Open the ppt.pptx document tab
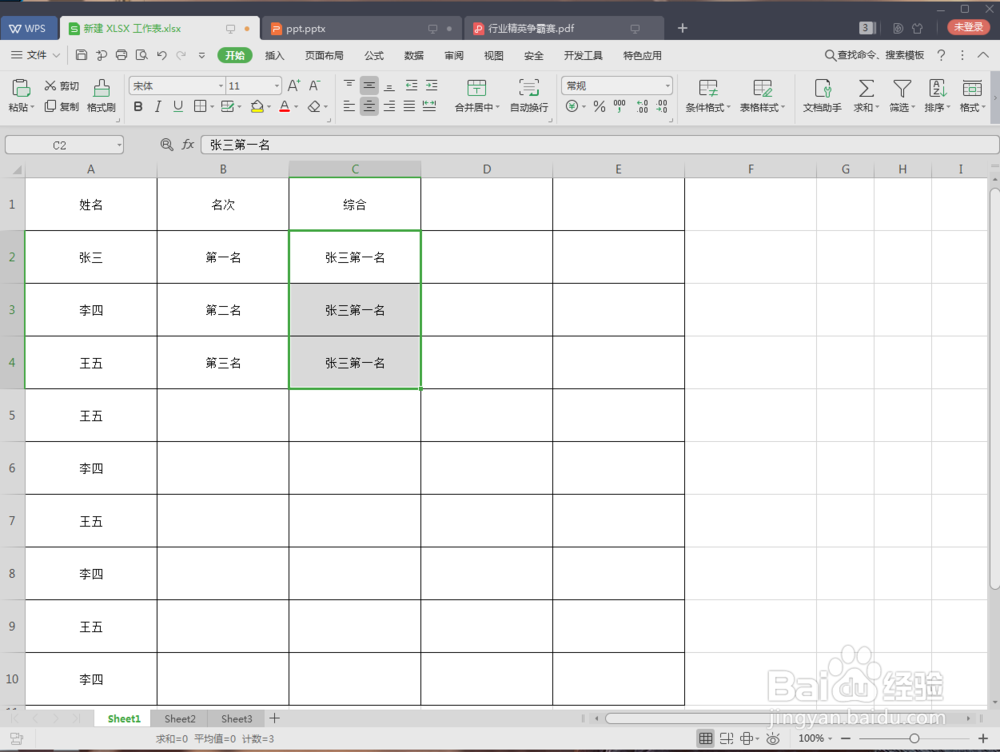 [x=360, y=29]
